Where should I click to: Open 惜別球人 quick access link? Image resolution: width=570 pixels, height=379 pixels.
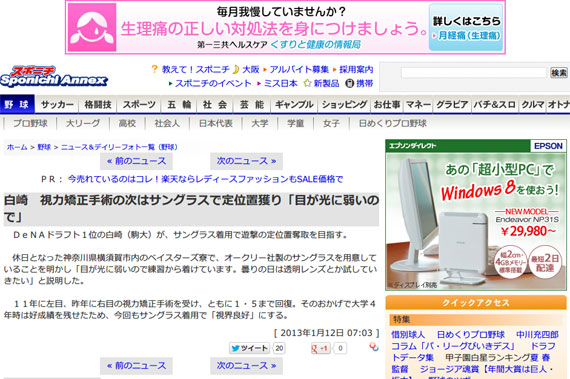408,335
